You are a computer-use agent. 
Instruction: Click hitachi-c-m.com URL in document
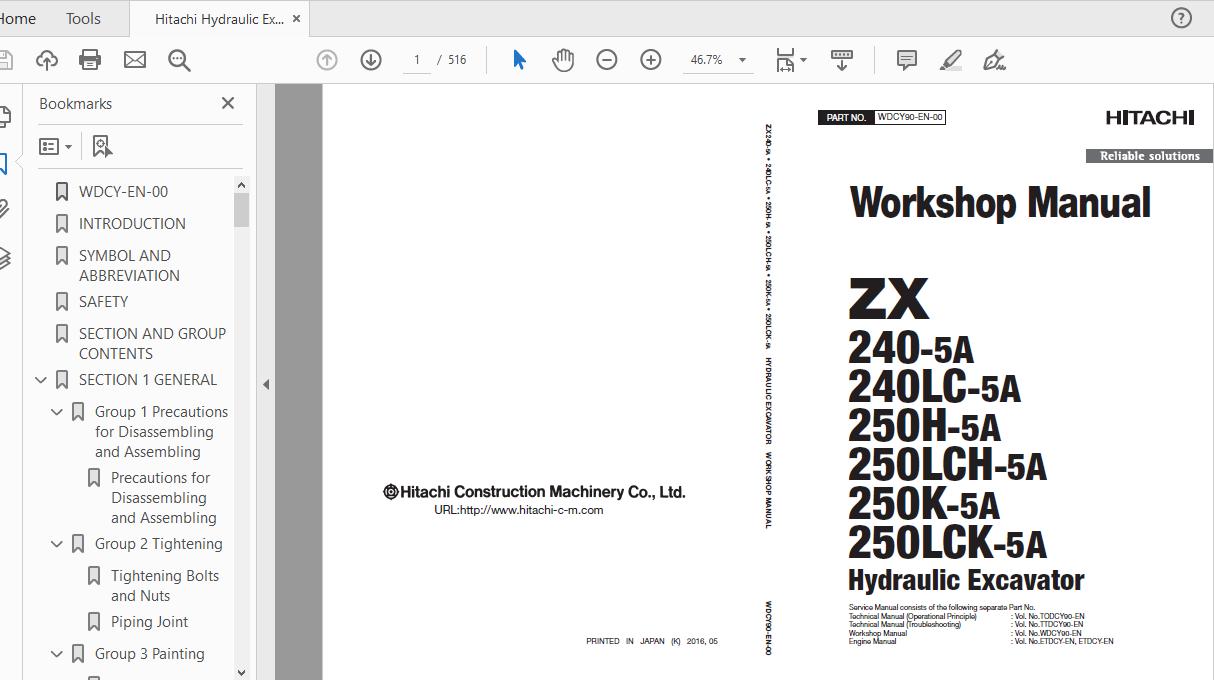518,510
